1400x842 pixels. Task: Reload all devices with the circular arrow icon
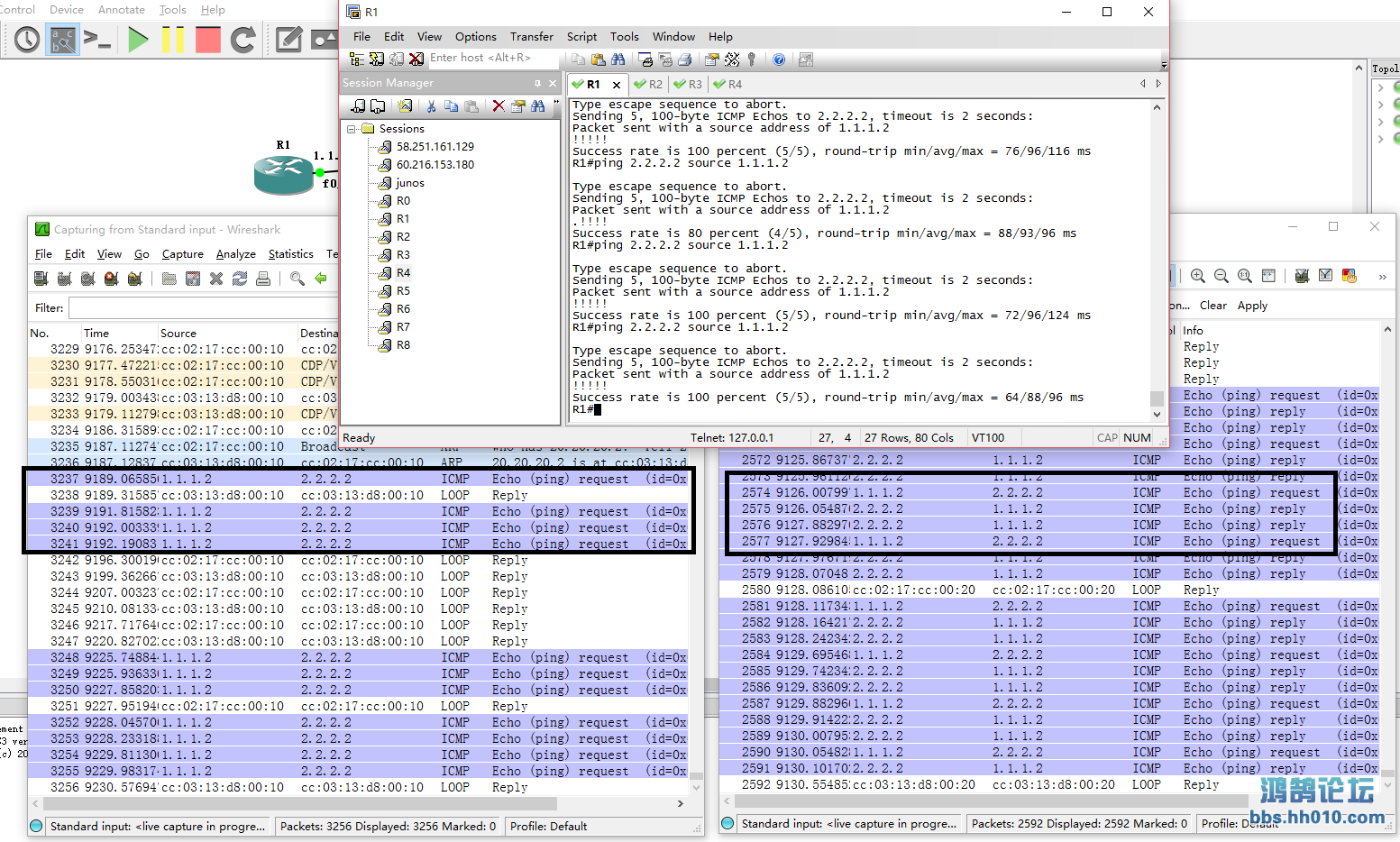pos(242,40)
